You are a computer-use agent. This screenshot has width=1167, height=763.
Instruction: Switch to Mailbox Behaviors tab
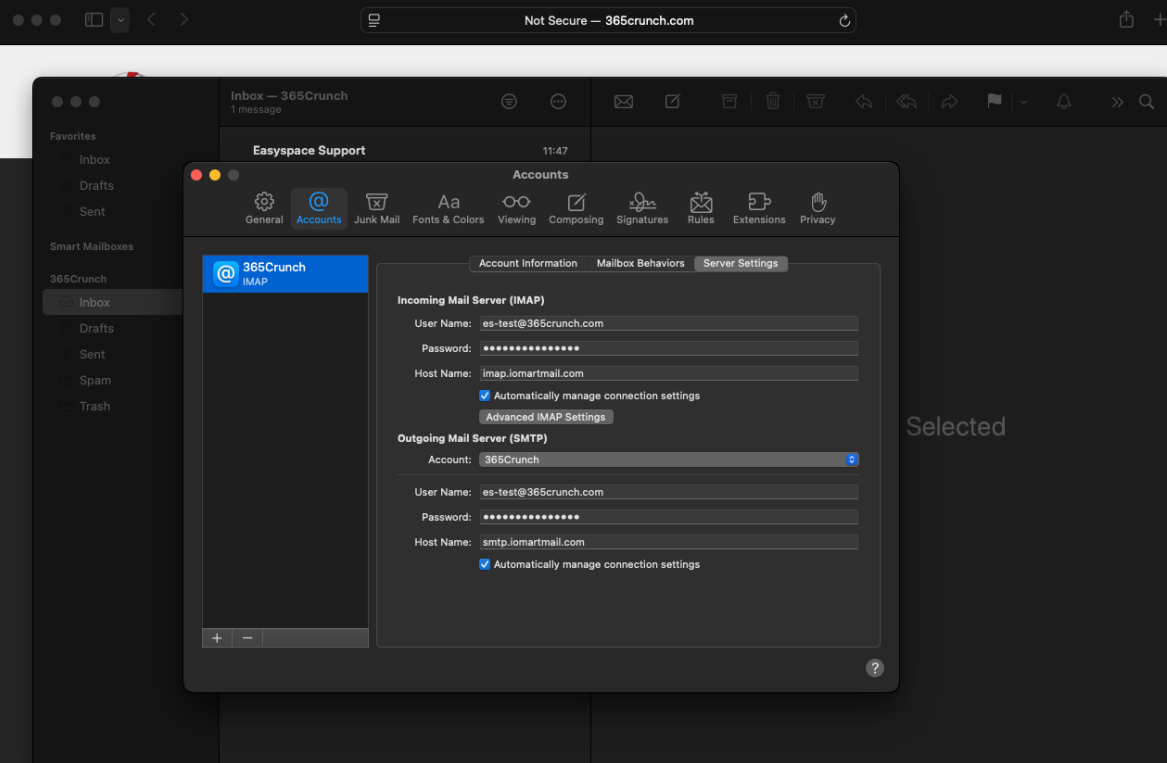(640, 264)
